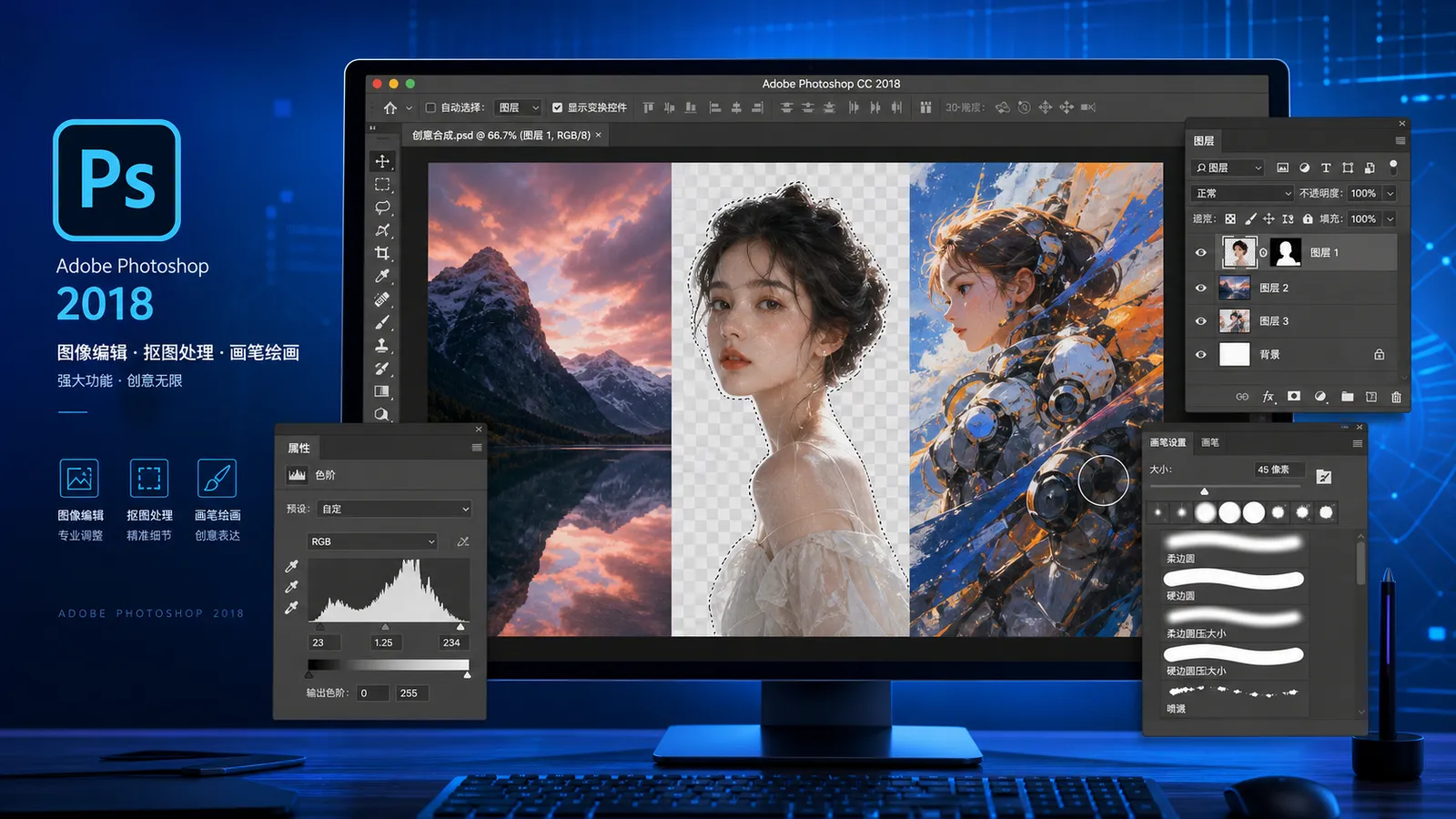1456x819 pixels.
Task: Click the output levels white slider
Action: (467, 675)
